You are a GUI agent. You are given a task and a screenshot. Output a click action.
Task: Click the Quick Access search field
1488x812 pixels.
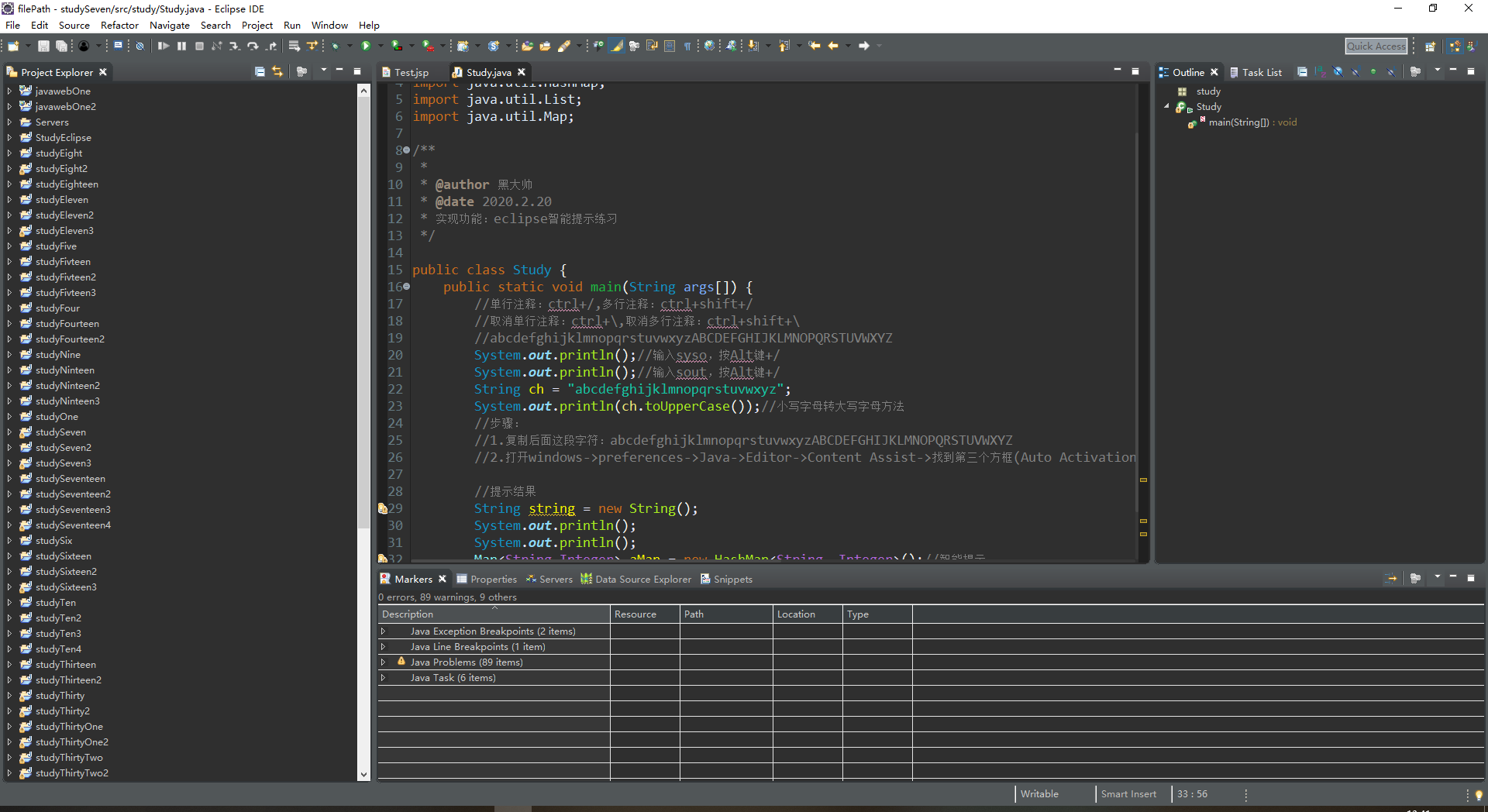[1376, 46]
